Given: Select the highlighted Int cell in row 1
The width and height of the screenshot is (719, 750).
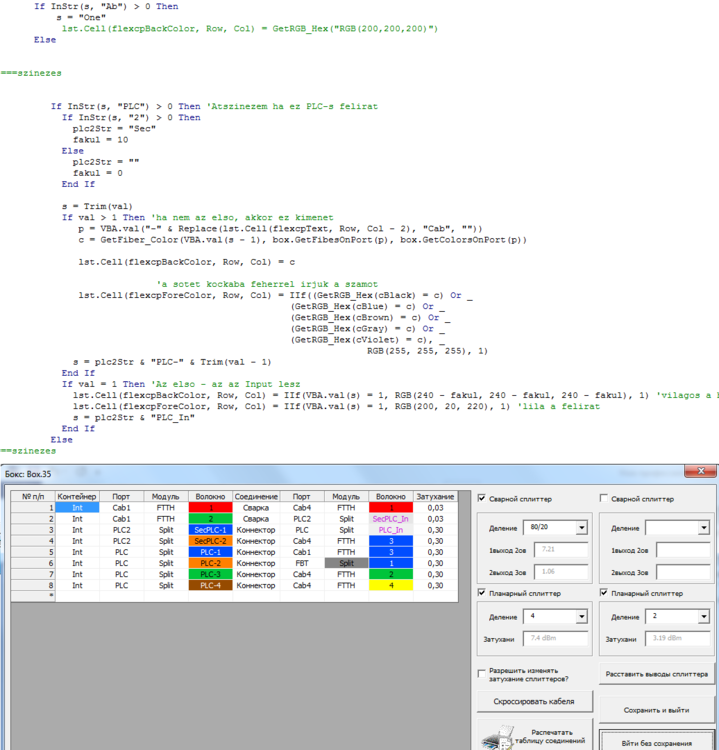Looking at the screenshot, I should click(77, 508).
